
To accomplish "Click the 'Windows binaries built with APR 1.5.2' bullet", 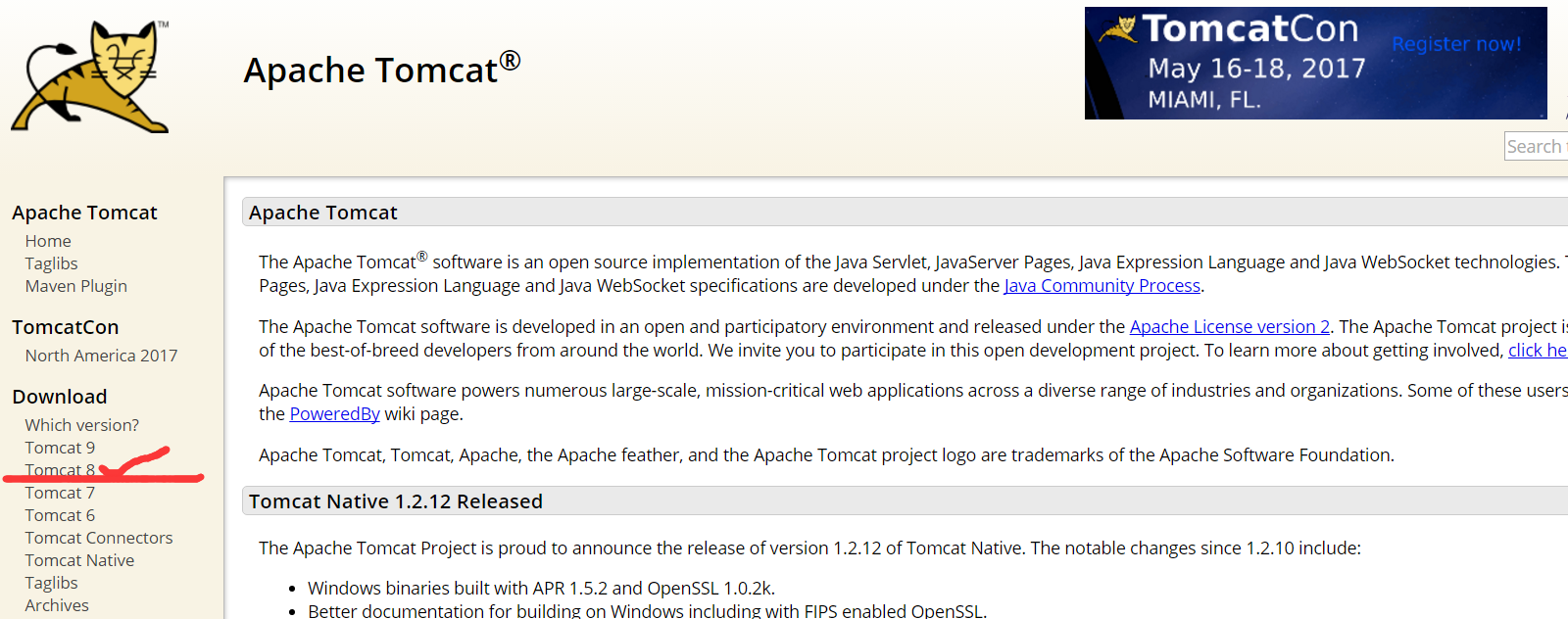I will (x=541, y=589).
